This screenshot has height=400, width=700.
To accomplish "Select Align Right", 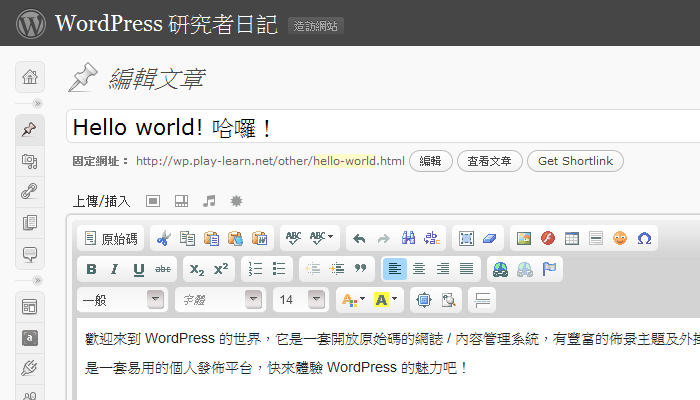I will pyautogui.click(x=443, y=269).
